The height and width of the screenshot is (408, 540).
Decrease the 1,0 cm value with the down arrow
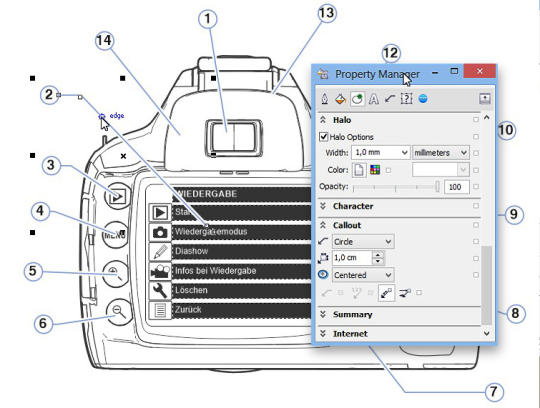378,261
